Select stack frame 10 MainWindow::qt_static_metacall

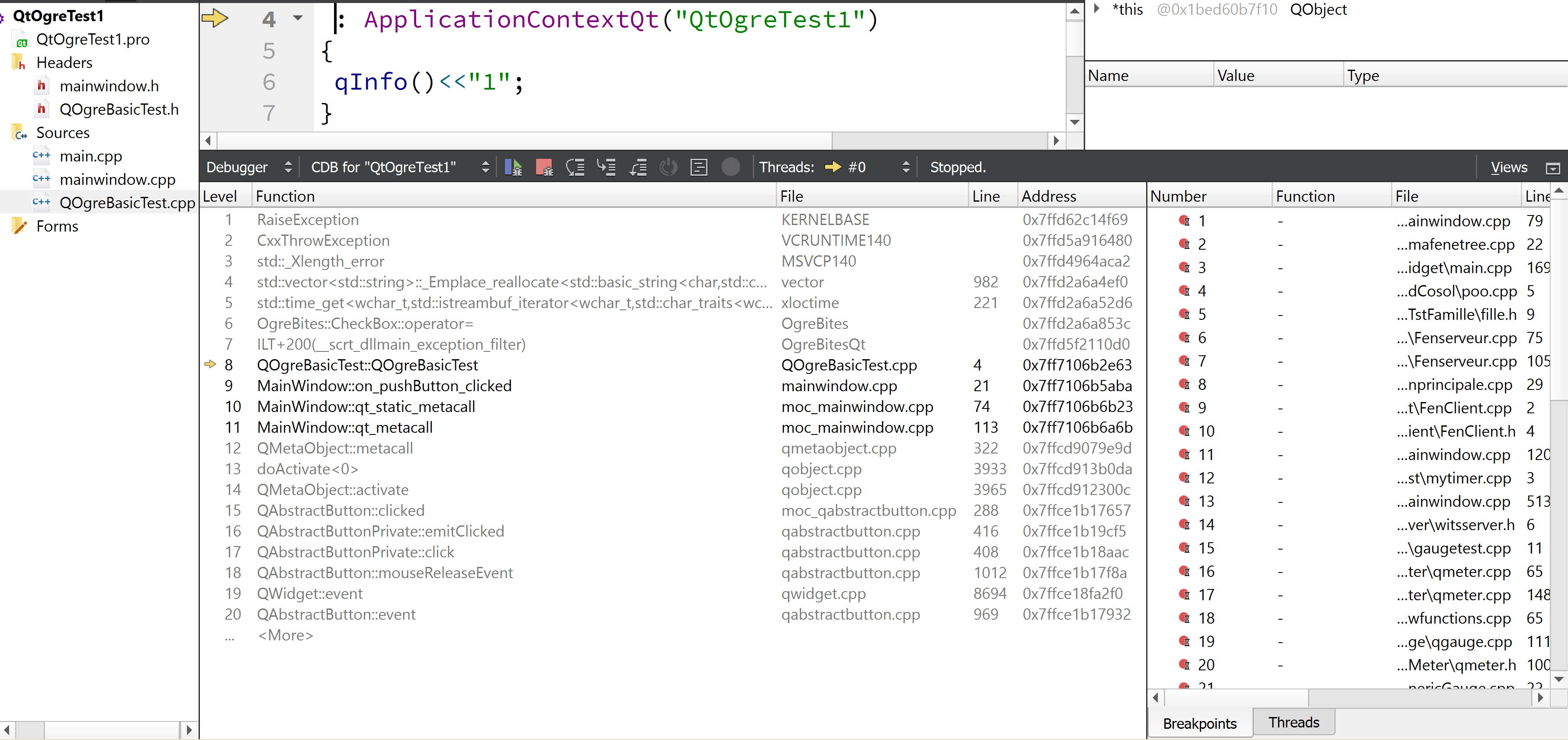(673, 406)
